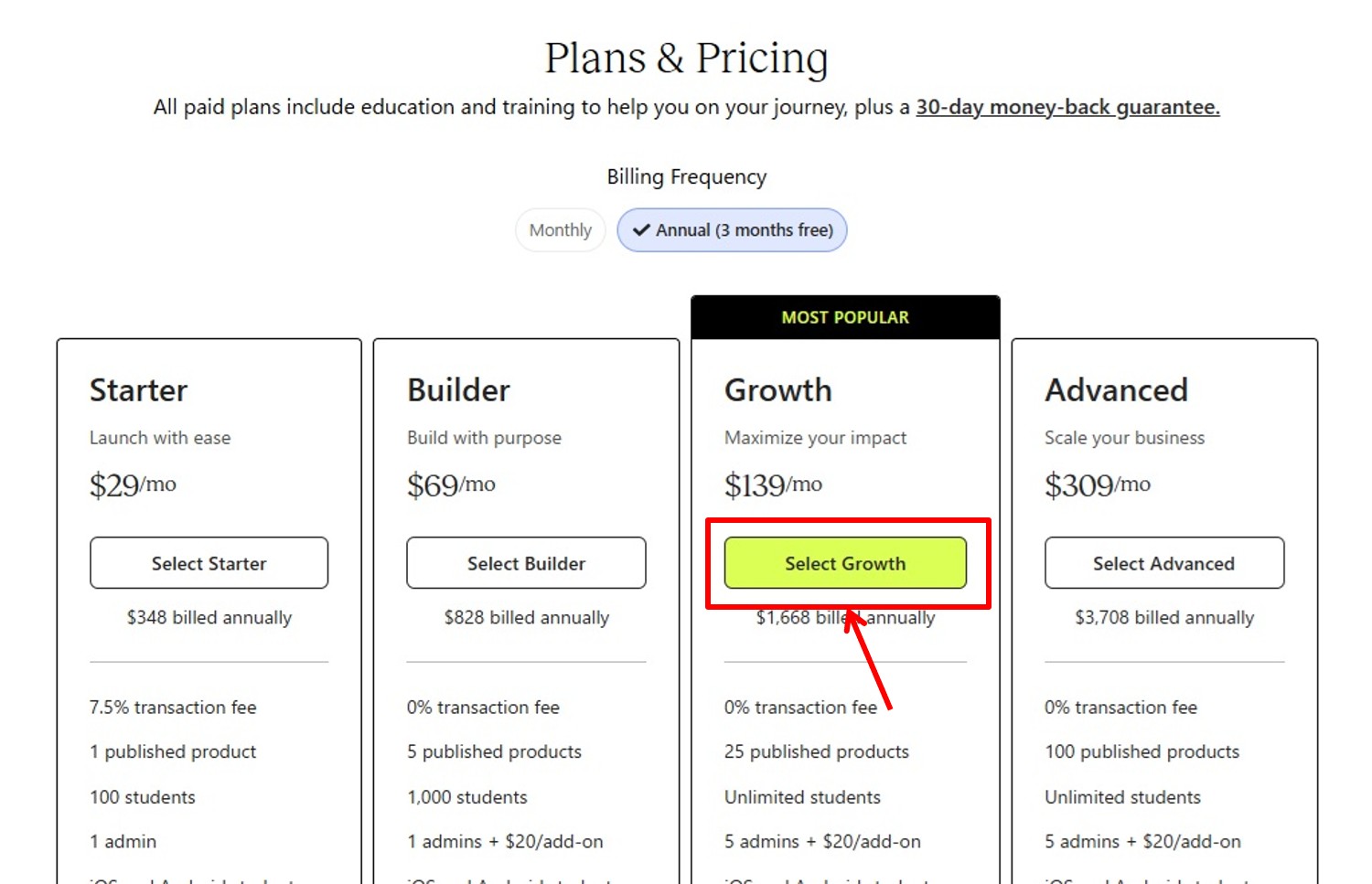
Task: Click the Builder plan heading
Action: [458, 390]
